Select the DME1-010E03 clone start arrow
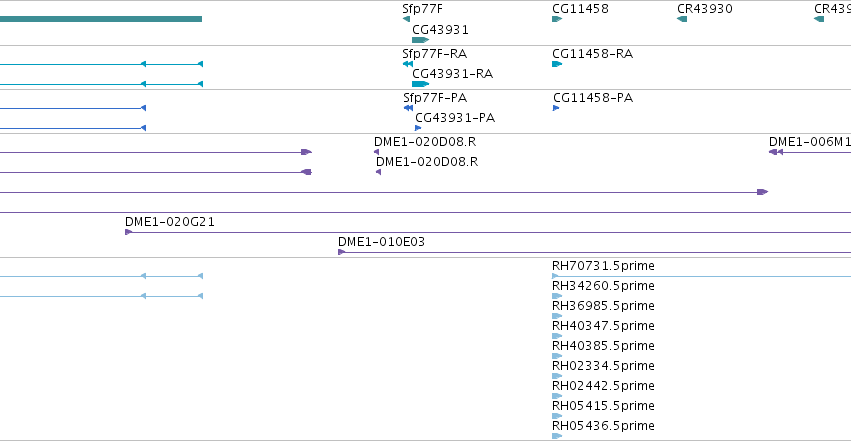This screenshot has width=851, height=441. click(341, 252)
